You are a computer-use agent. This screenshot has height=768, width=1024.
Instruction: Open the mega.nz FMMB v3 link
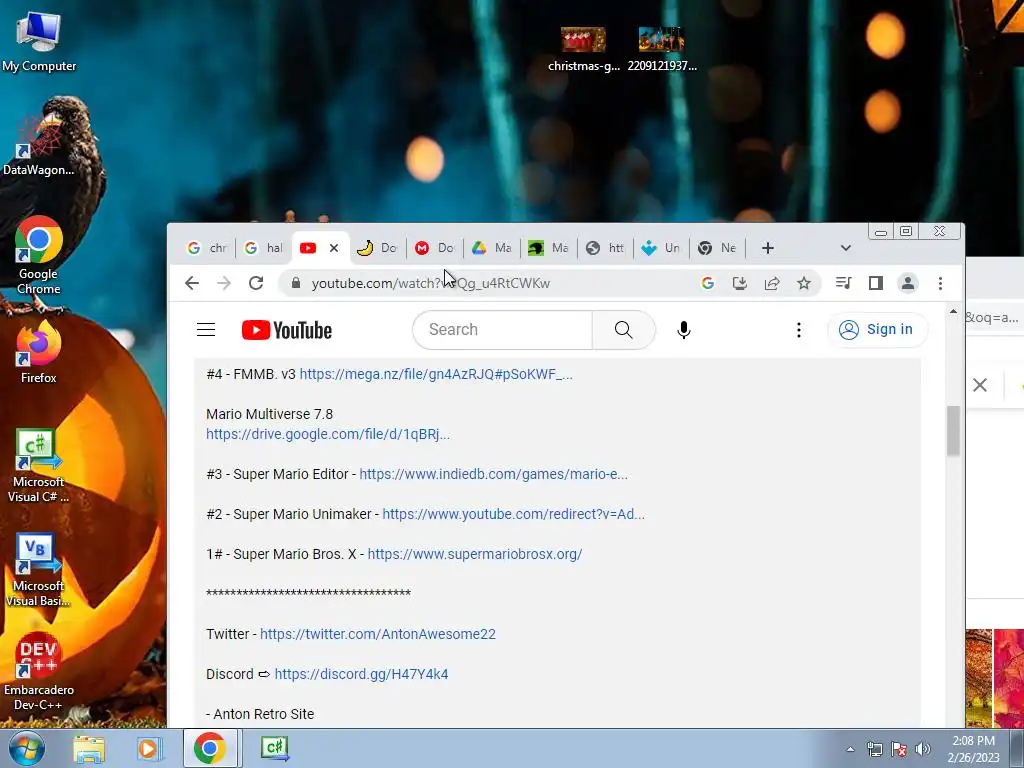436,374
